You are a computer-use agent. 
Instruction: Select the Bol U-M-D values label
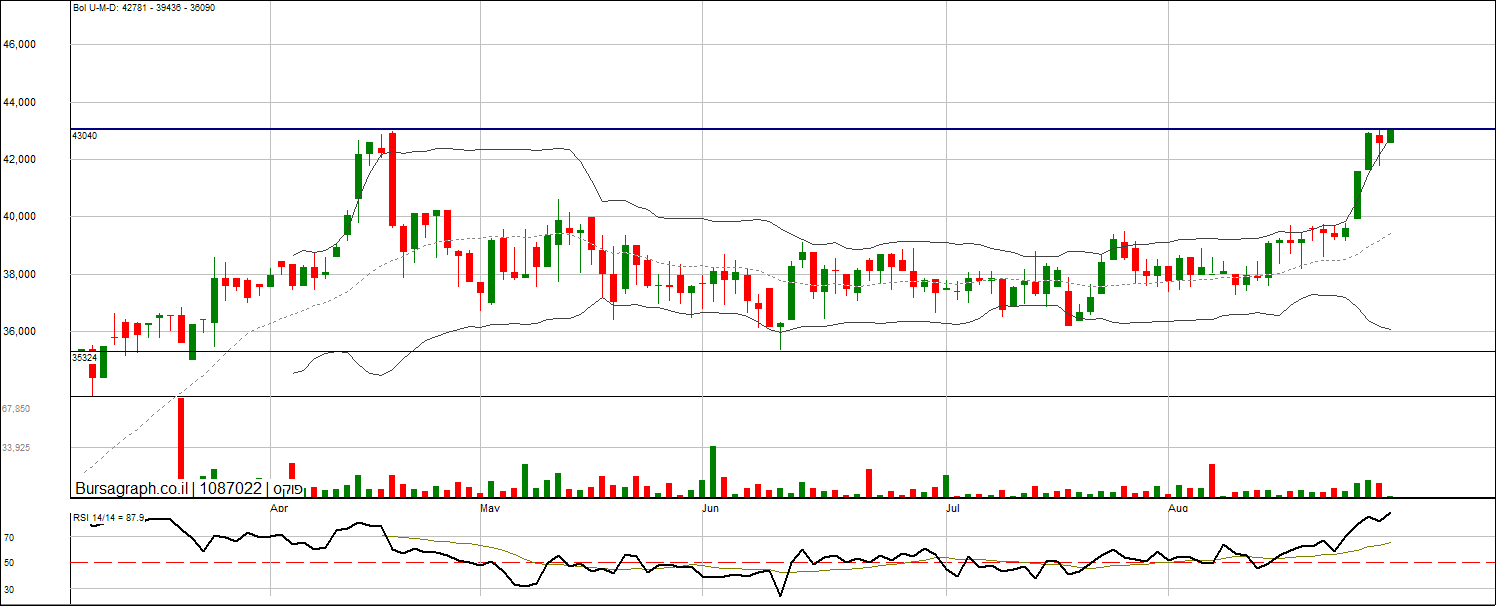coord(144,8)
